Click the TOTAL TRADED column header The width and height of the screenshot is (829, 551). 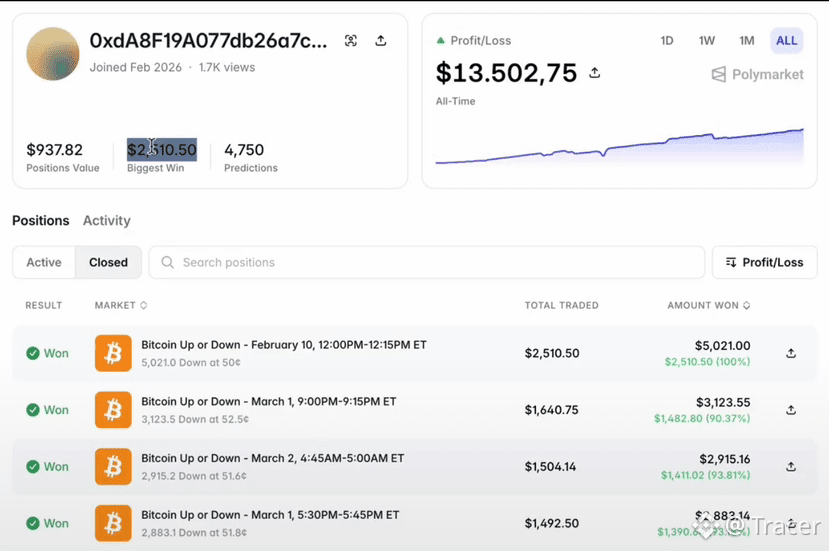(x=561, y=306)
